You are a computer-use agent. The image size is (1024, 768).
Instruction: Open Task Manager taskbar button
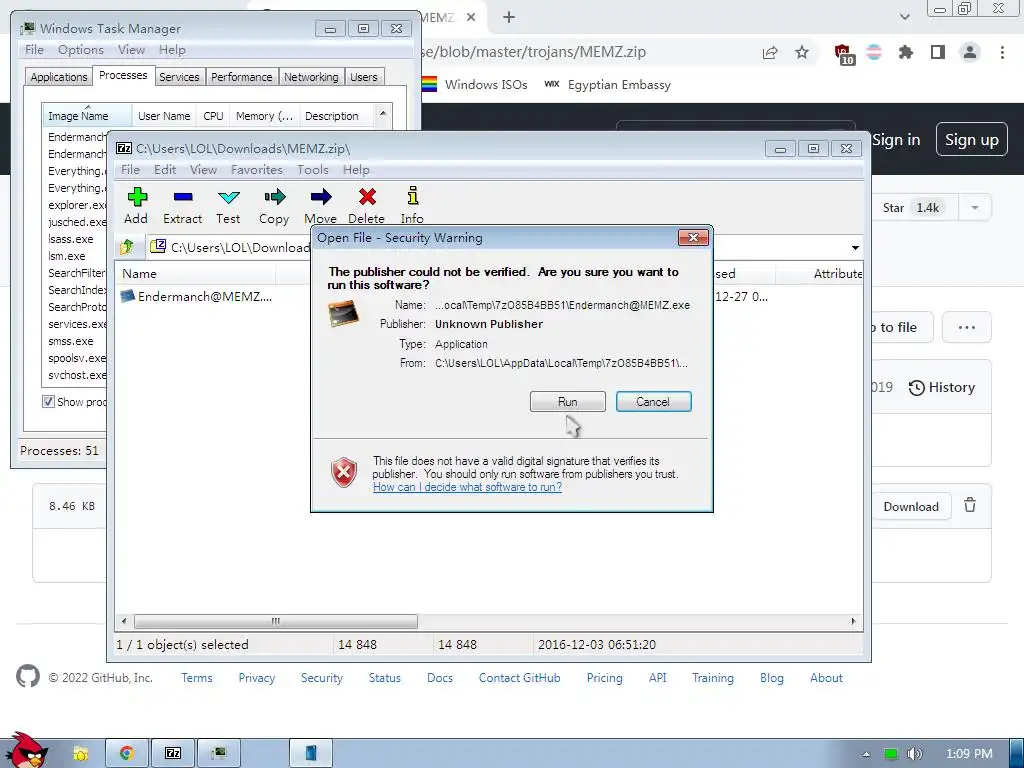pyautogui.click(x=219, y=754)
